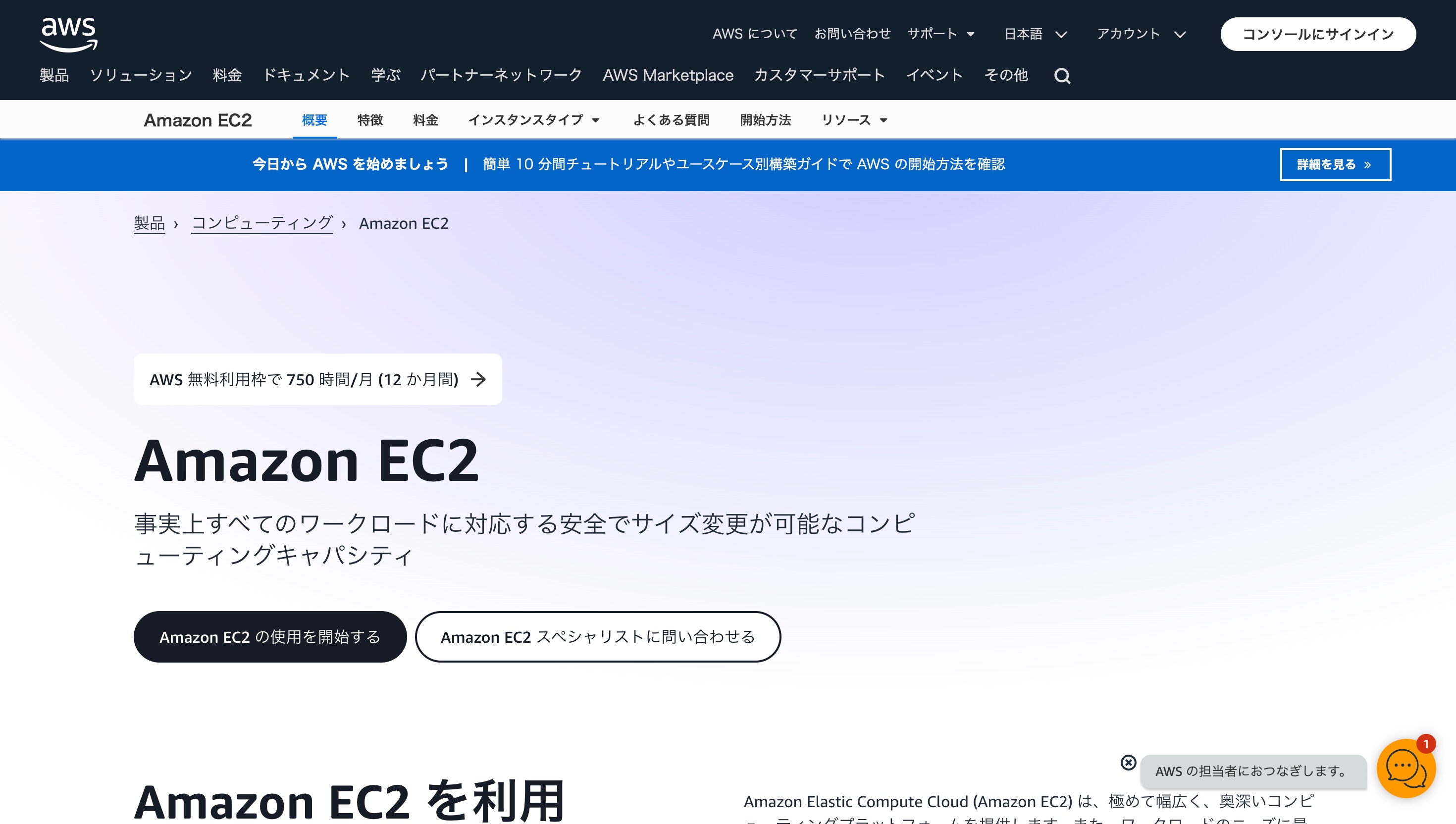Expand the リソース dropdown
The width and height of the screenshot is (1456, 824).
pyautogui.click(x=854, y=119)
